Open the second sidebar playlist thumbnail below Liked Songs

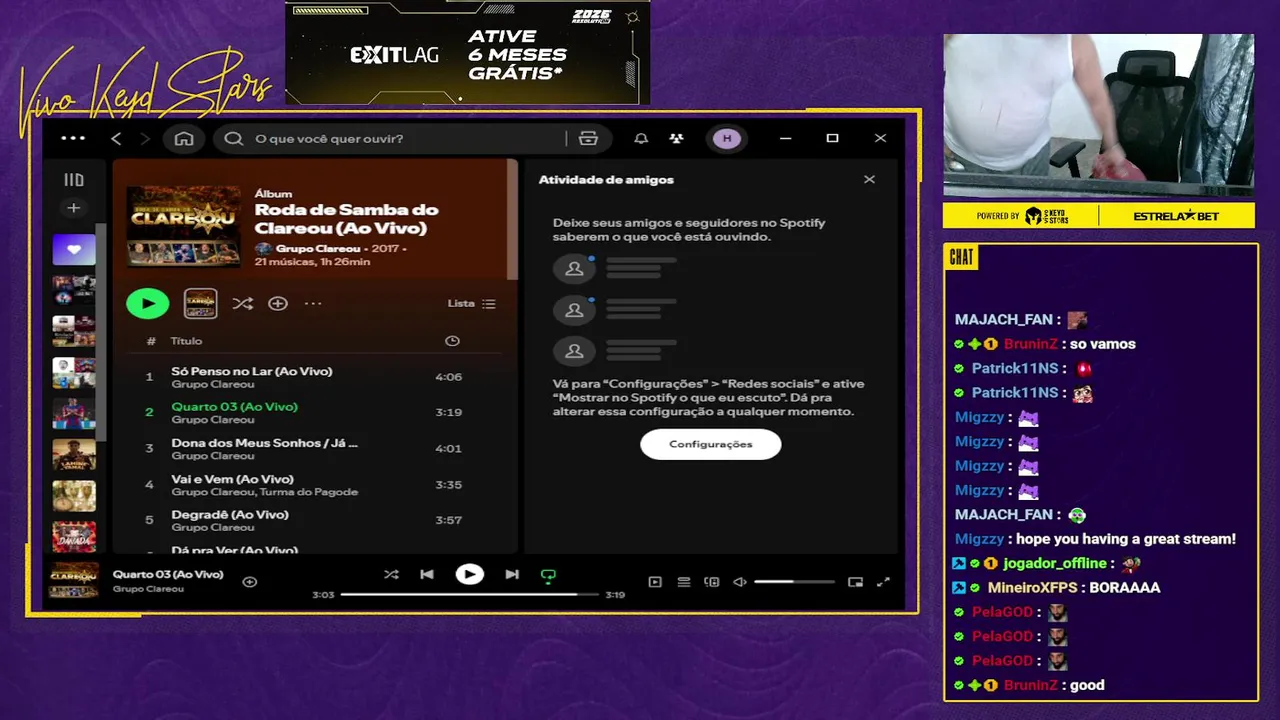pos(74,331)
